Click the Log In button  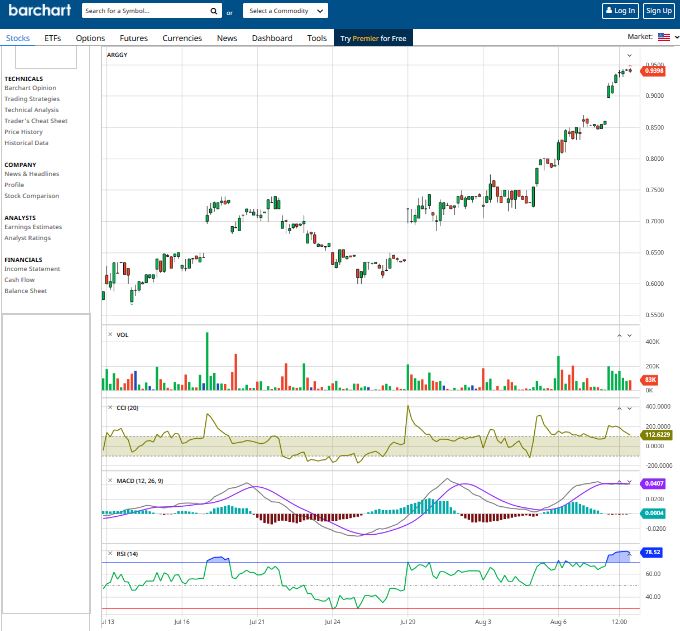click(620, 11)
